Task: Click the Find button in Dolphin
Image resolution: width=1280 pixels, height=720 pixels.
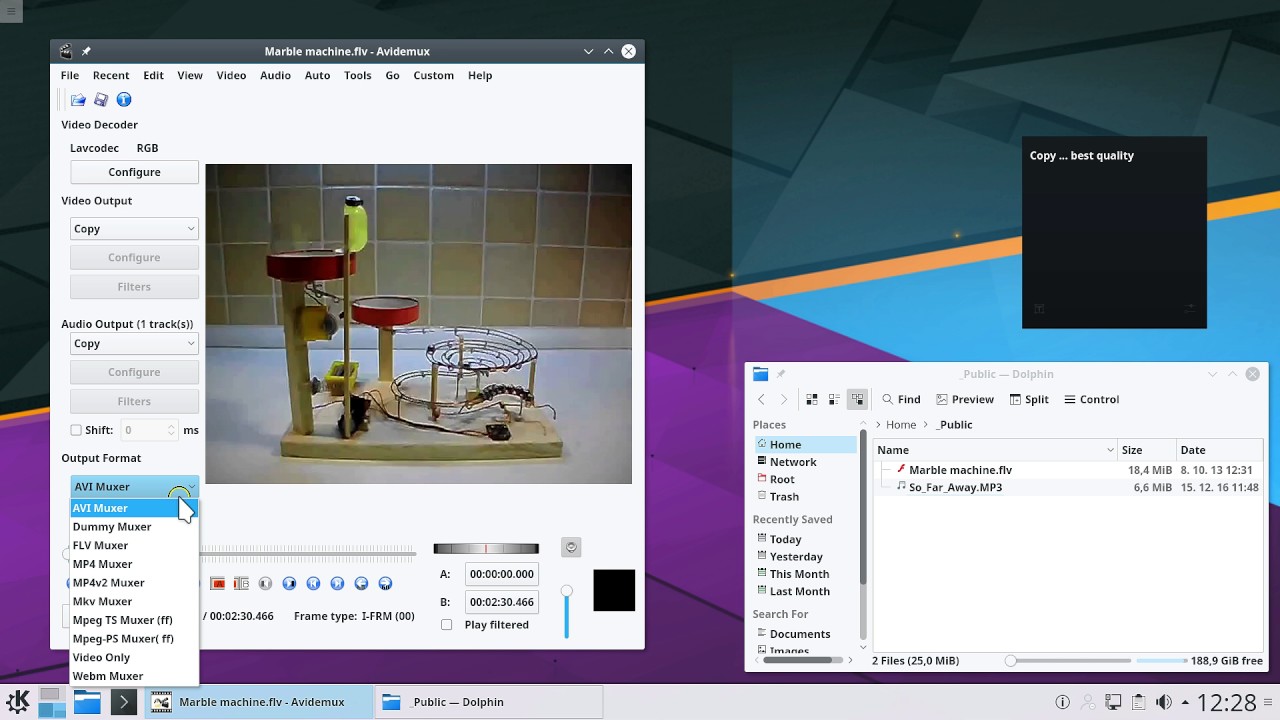Action: click(x=901, y=399)
